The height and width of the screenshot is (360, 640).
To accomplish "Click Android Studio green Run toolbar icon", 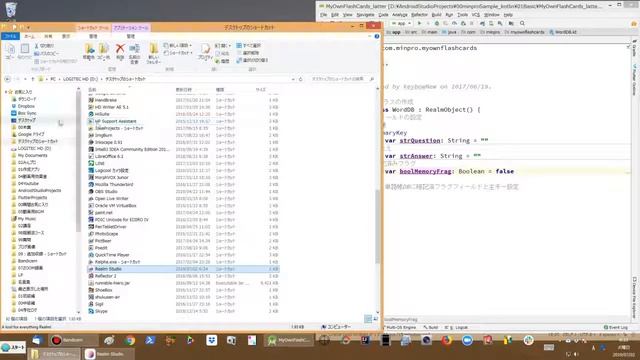I will tap(419, 23).
